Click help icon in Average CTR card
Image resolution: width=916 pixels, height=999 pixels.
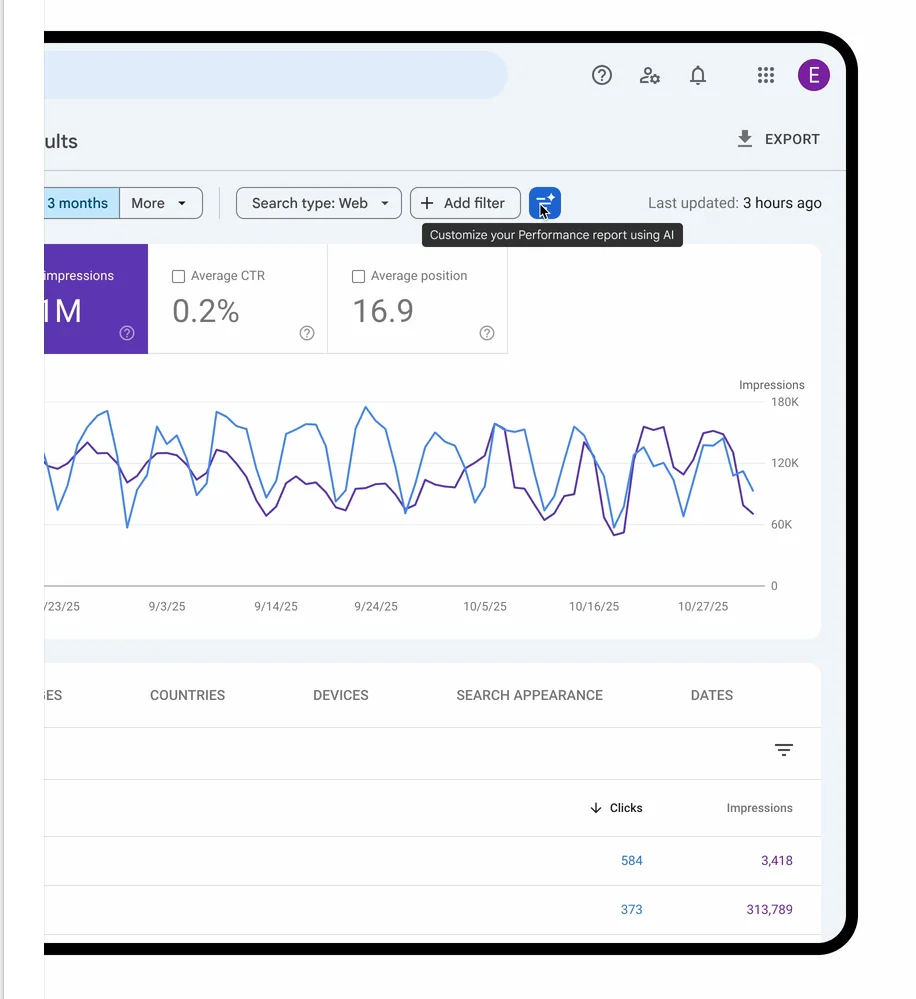307,333
